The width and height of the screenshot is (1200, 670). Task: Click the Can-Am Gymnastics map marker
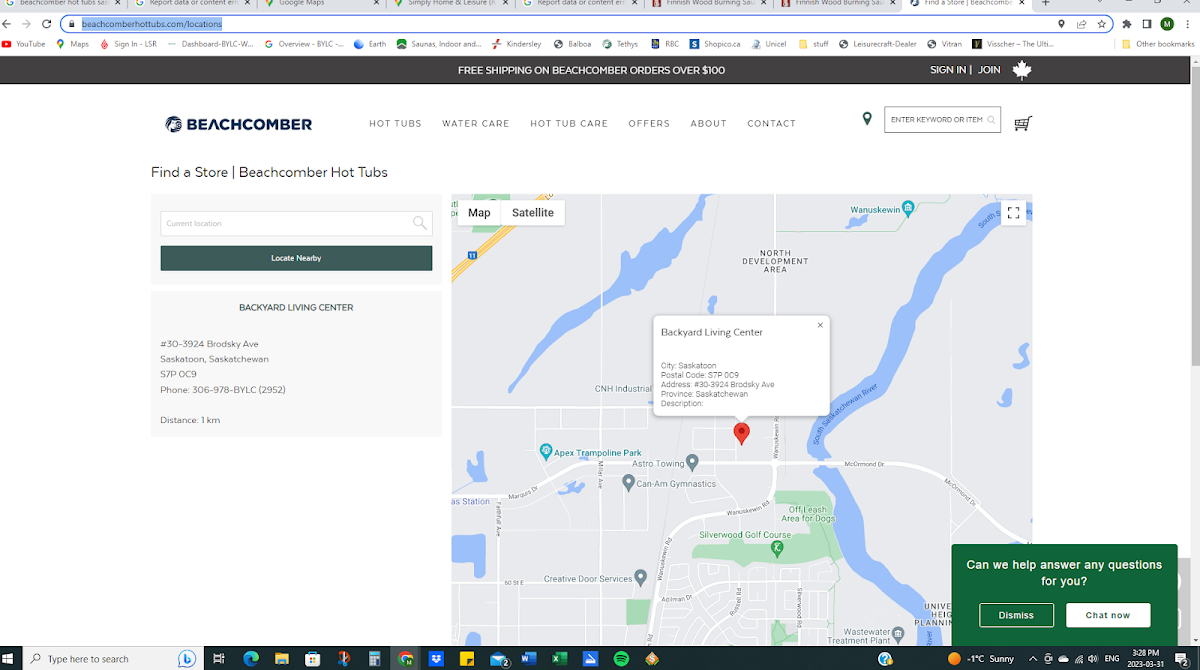point(628,483)
